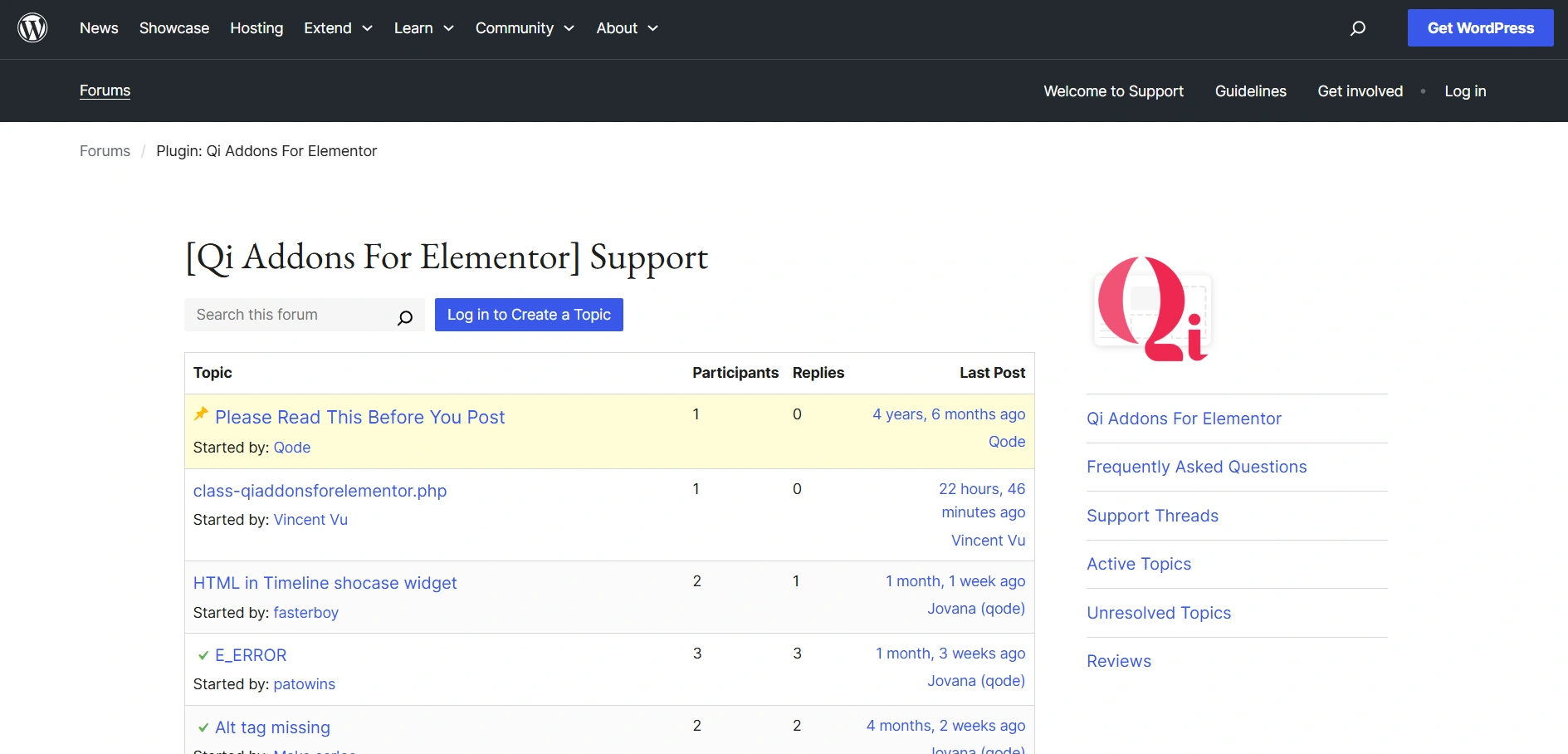Screen dimensions: 1568x754
Task: Open the Showcase menu item
Action: tap(174, 28)
